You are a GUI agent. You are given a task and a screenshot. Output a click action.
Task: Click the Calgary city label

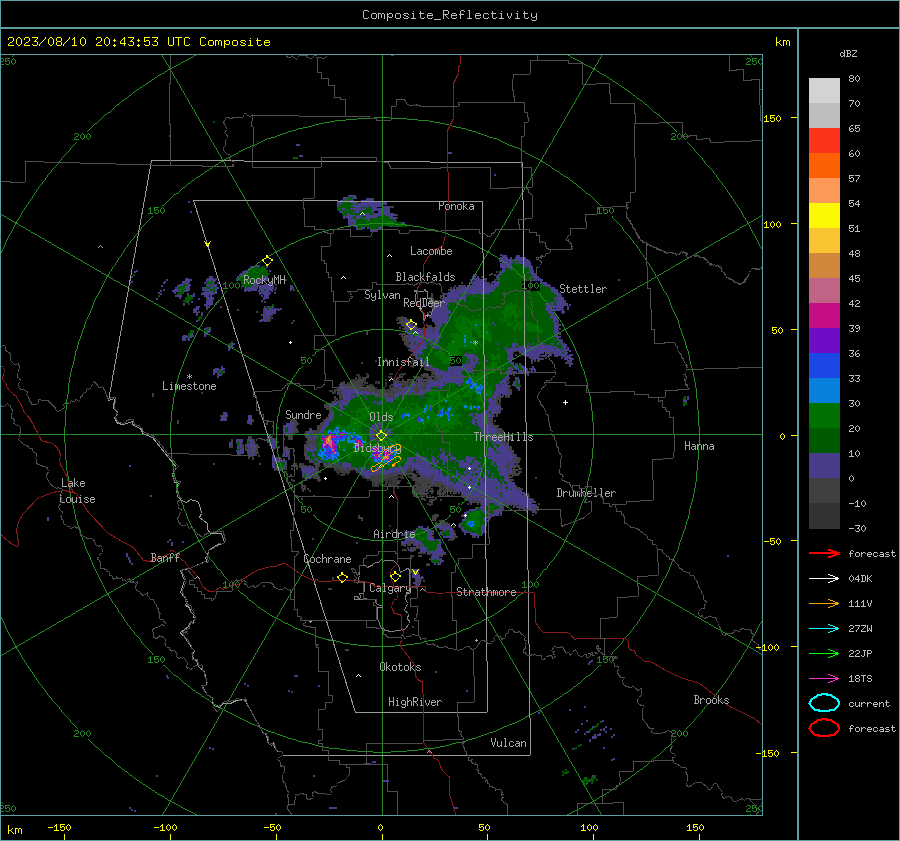tap(390, 588)
